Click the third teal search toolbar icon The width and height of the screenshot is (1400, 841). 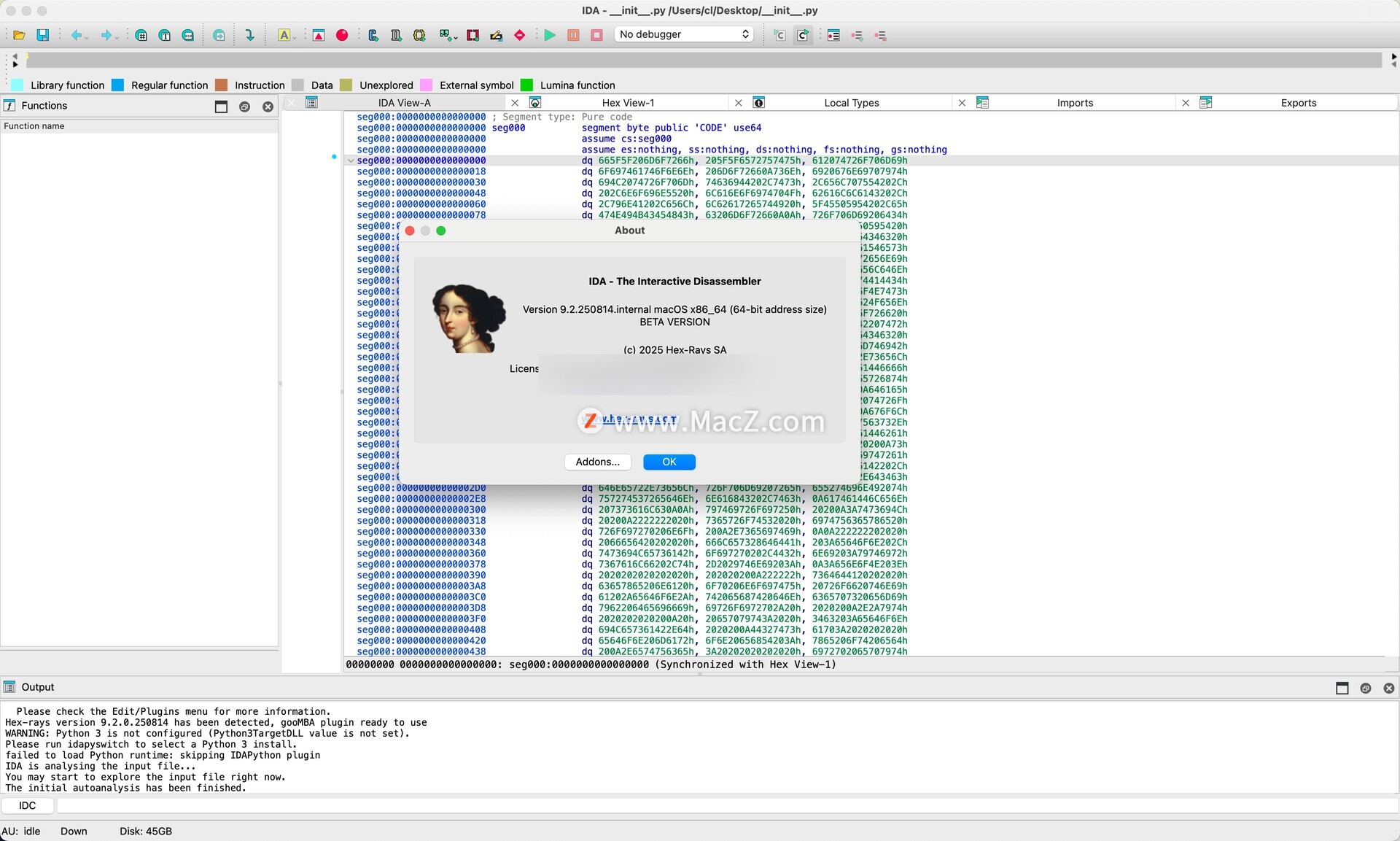tap(188, 34)
